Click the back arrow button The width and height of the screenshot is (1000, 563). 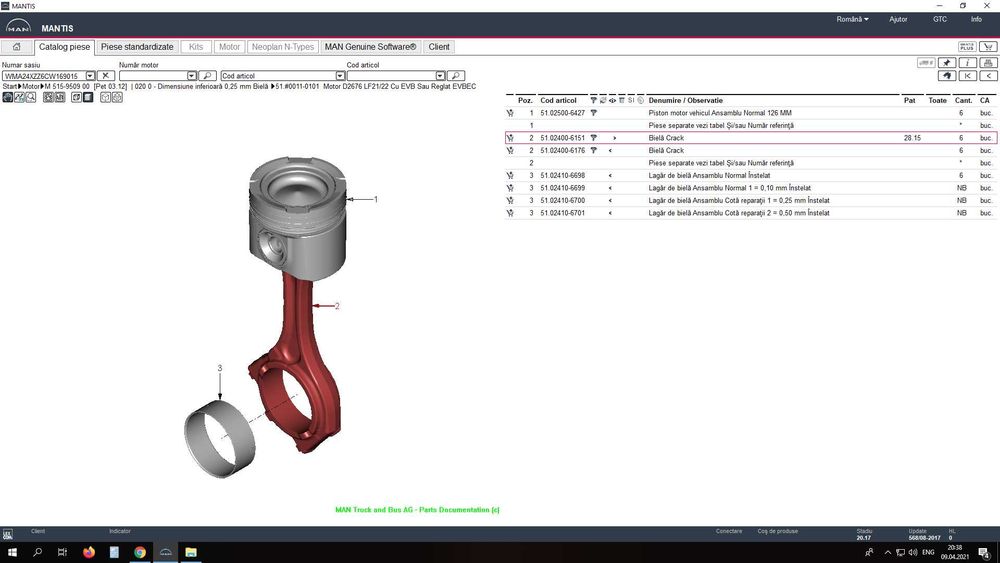(947, 75)
